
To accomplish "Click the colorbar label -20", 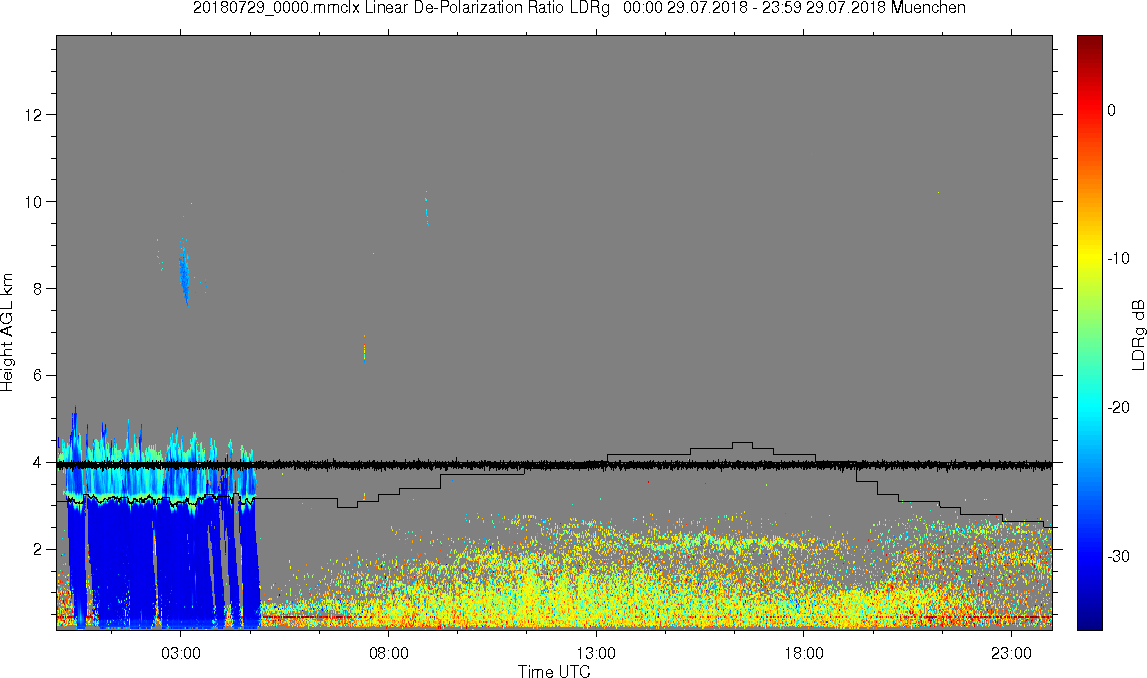I will [x=1118, y=407].
